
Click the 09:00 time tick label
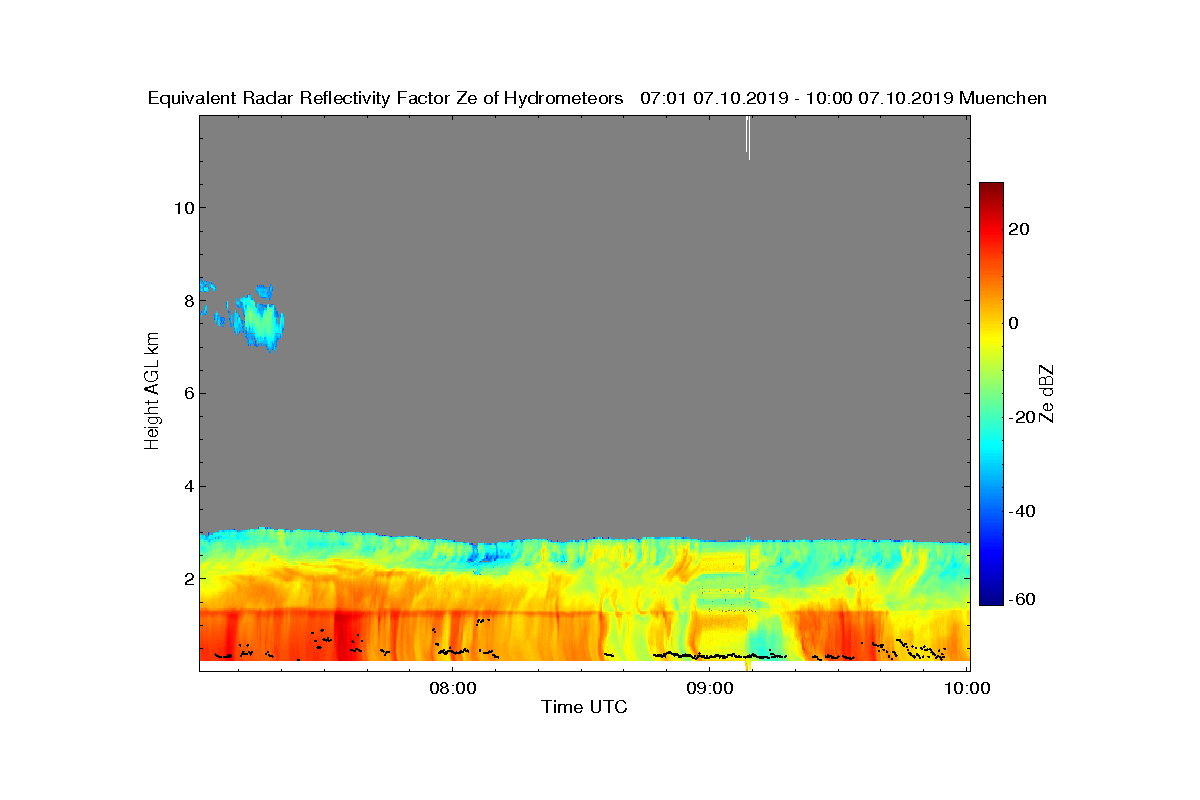click(x=709, y=687)
